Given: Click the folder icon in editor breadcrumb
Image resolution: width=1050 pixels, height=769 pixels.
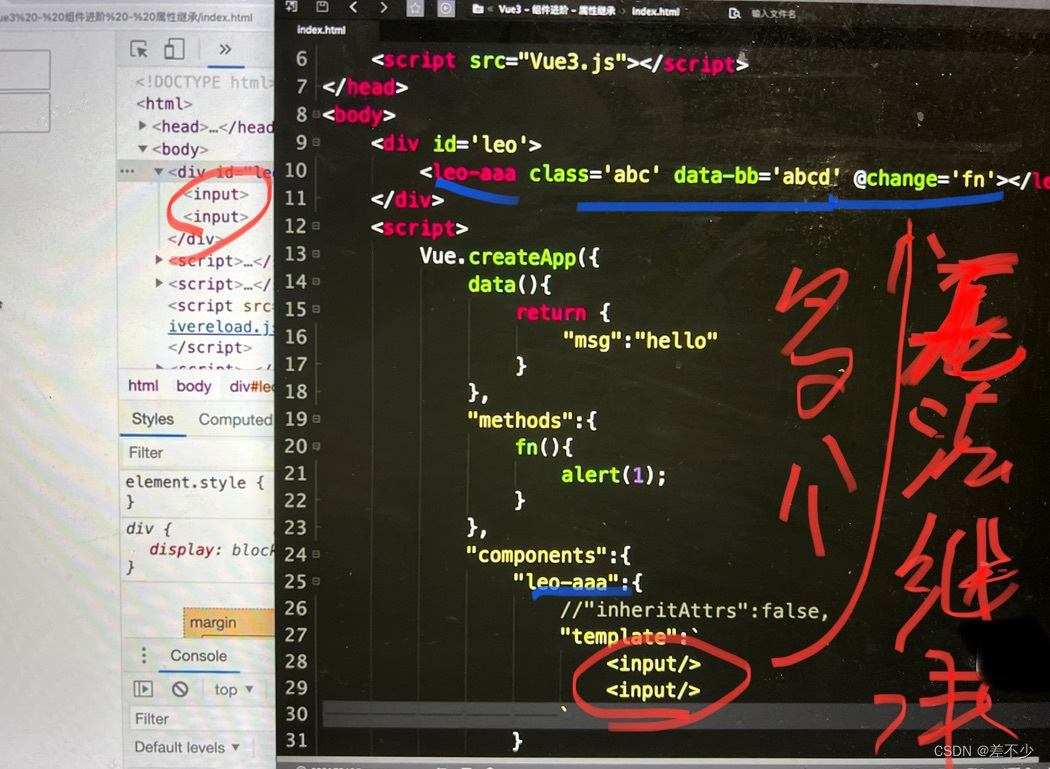Looking at the screenshot, I should (478, 9).
